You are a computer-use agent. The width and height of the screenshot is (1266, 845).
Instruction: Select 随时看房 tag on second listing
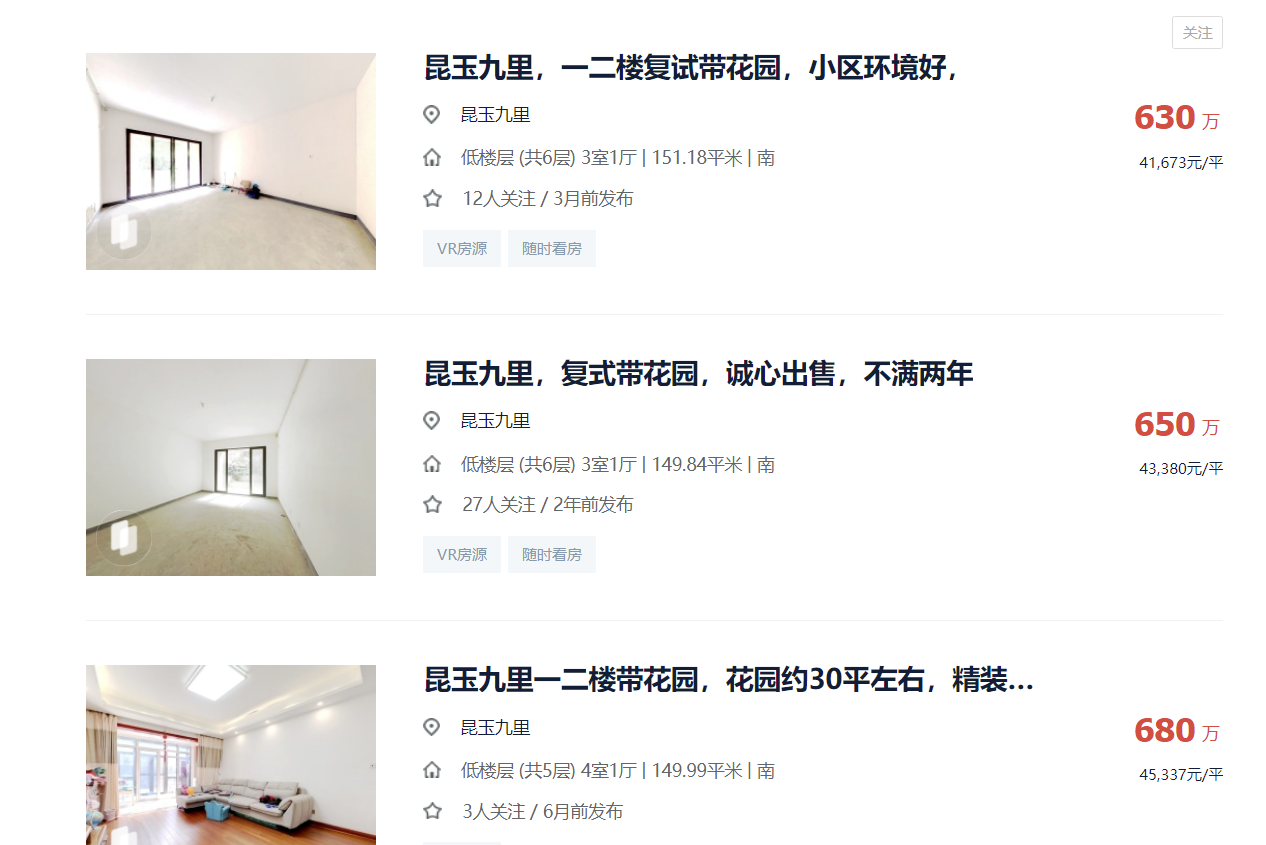[552, 554]
